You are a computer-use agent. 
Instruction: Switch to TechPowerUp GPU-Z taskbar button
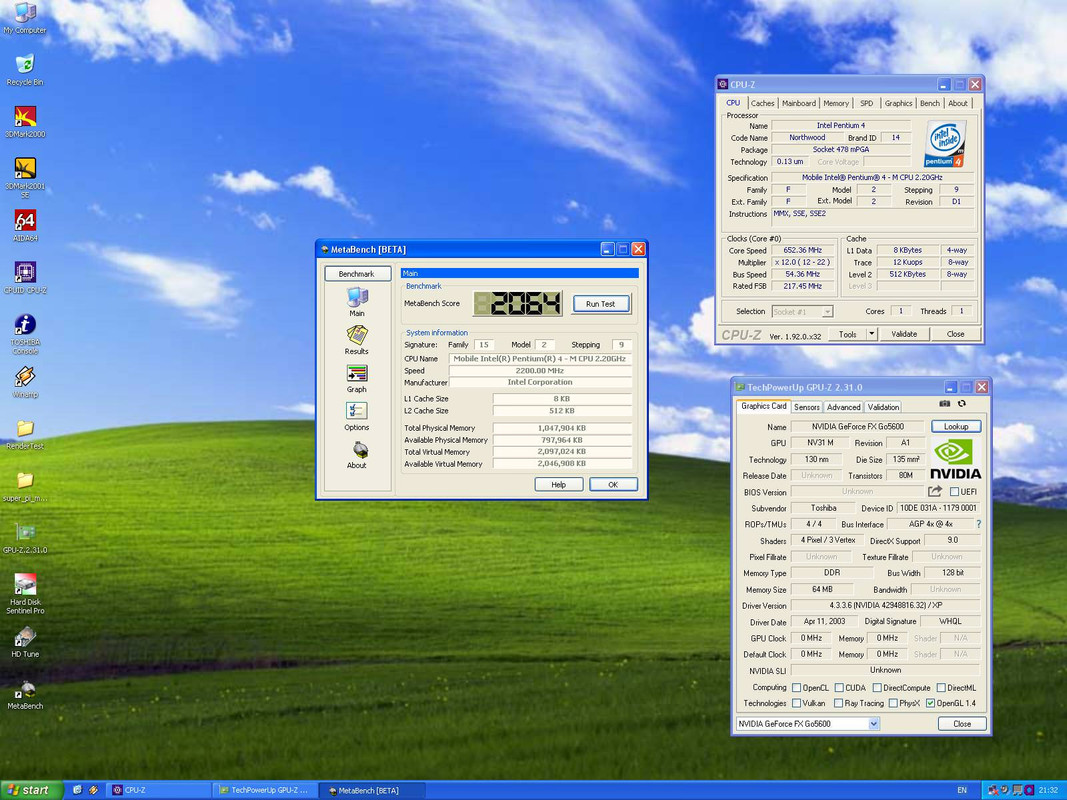pos(264,790)
